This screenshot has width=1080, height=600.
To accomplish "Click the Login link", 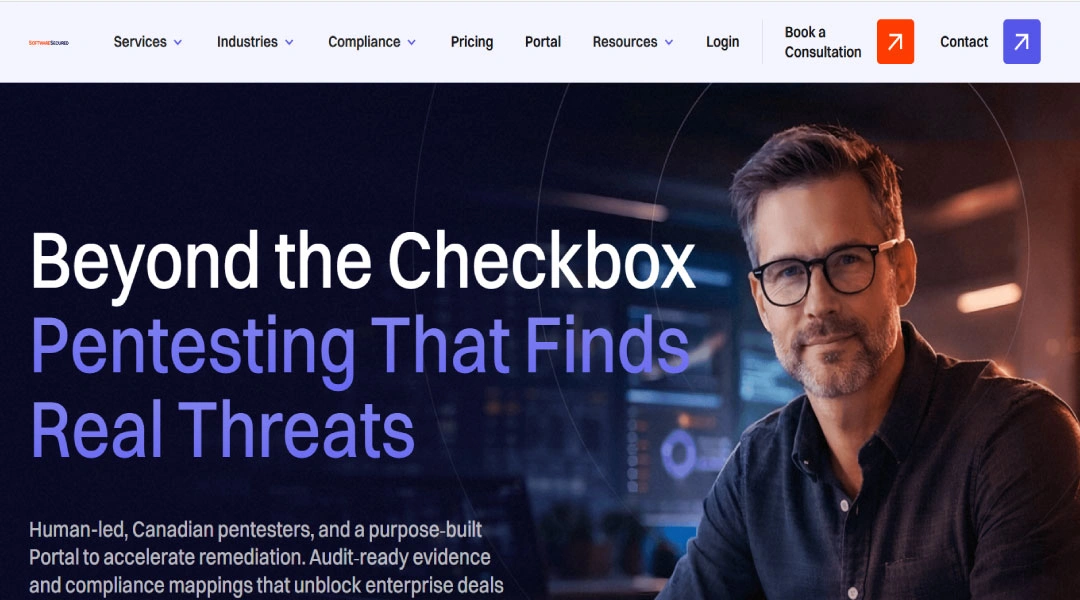I will pyautogui.click(x=723, y=42).
